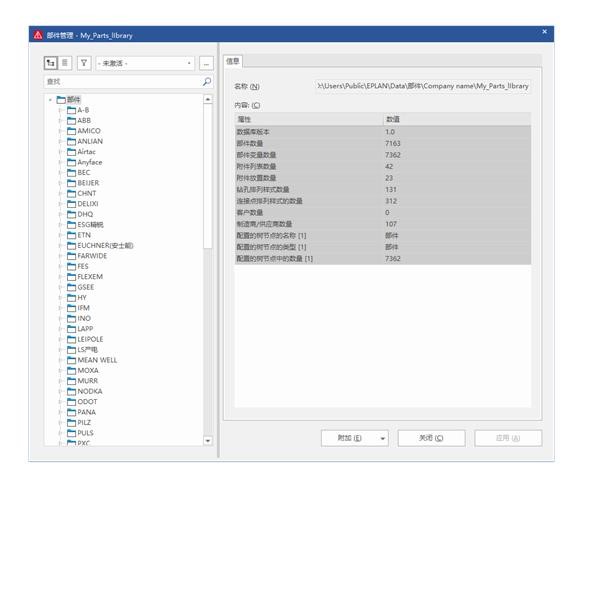
Task: Select the DHQ folder icon
Action: (72, 214)
